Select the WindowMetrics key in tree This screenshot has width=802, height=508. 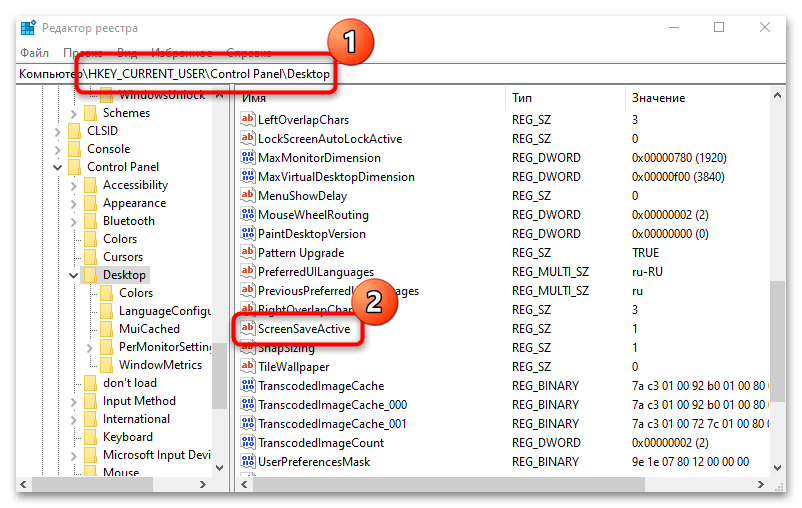tap(160, 365)
